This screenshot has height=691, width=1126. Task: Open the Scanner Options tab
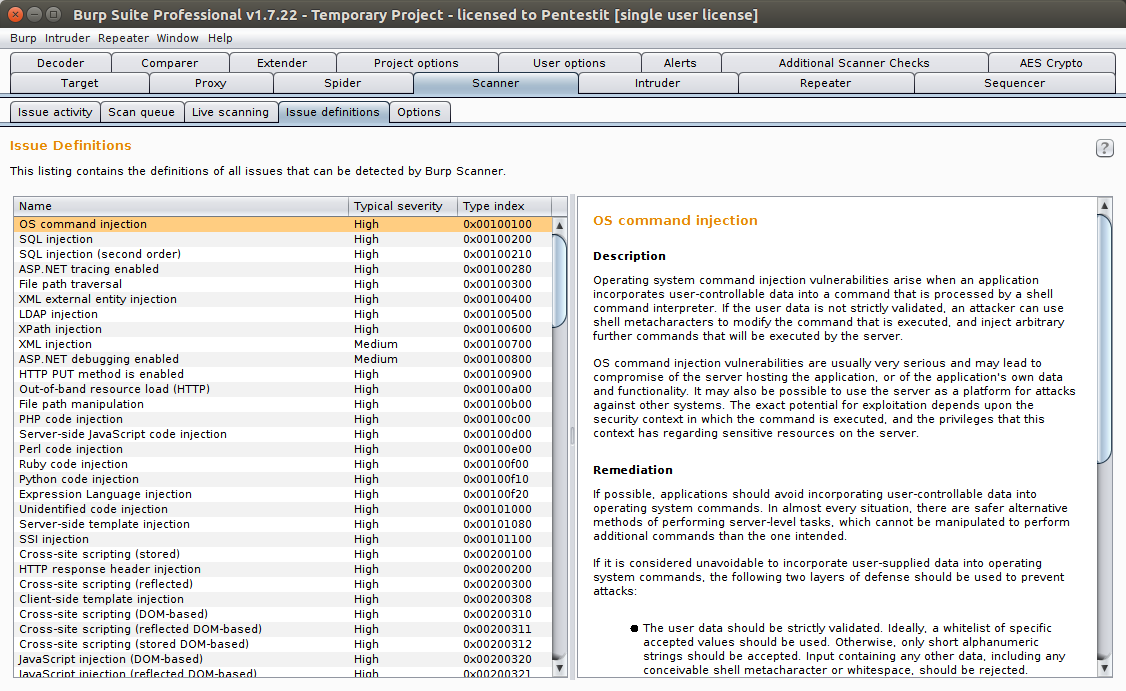click(419, 112)
